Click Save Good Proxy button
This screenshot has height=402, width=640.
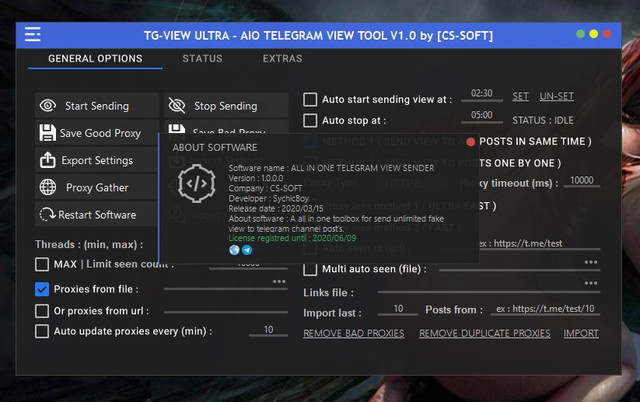[x=97, y=133]
